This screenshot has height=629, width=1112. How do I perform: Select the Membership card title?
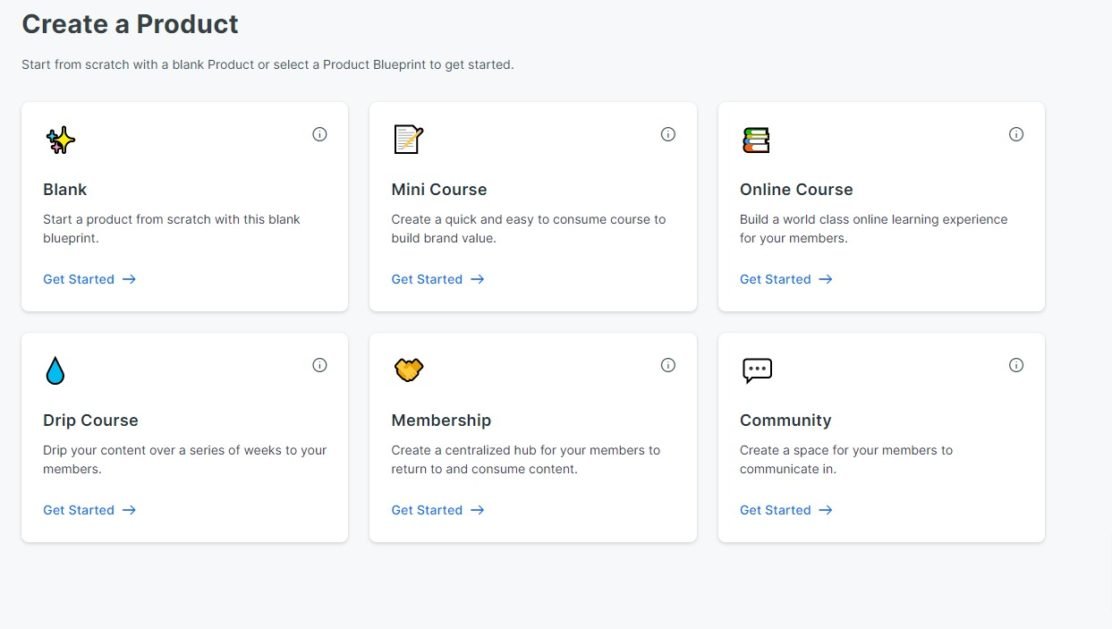[441, 421]
